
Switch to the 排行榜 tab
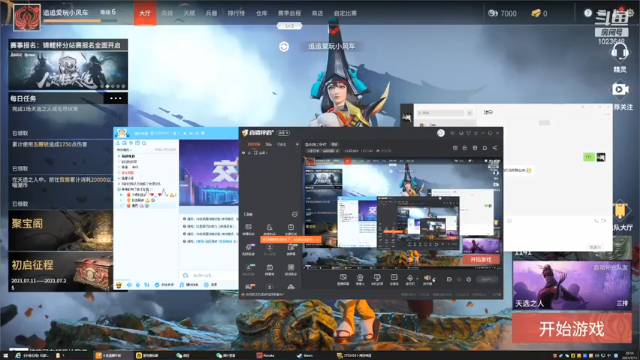236,13
